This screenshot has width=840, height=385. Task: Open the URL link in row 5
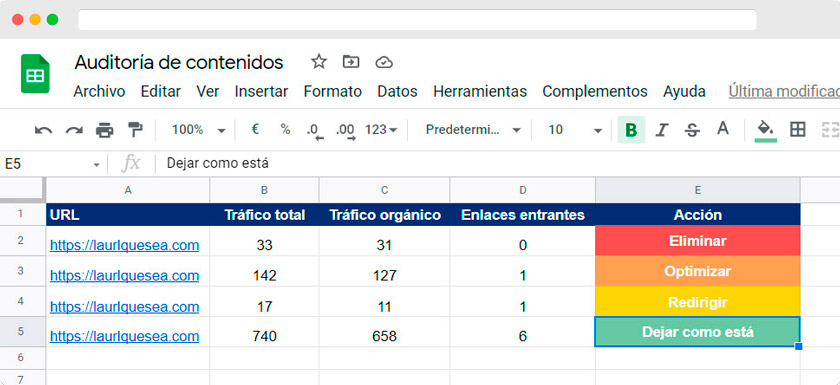124,336
